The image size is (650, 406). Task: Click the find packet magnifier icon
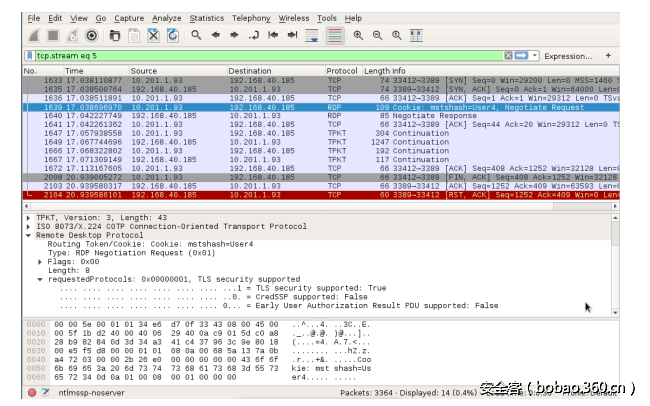point(197,35)
